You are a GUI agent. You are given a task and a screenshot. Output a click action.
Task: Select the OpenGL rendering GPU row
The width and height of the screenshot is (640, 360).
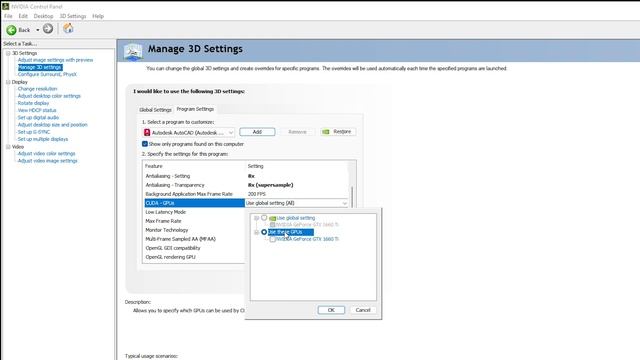click(x=194, y=257)
